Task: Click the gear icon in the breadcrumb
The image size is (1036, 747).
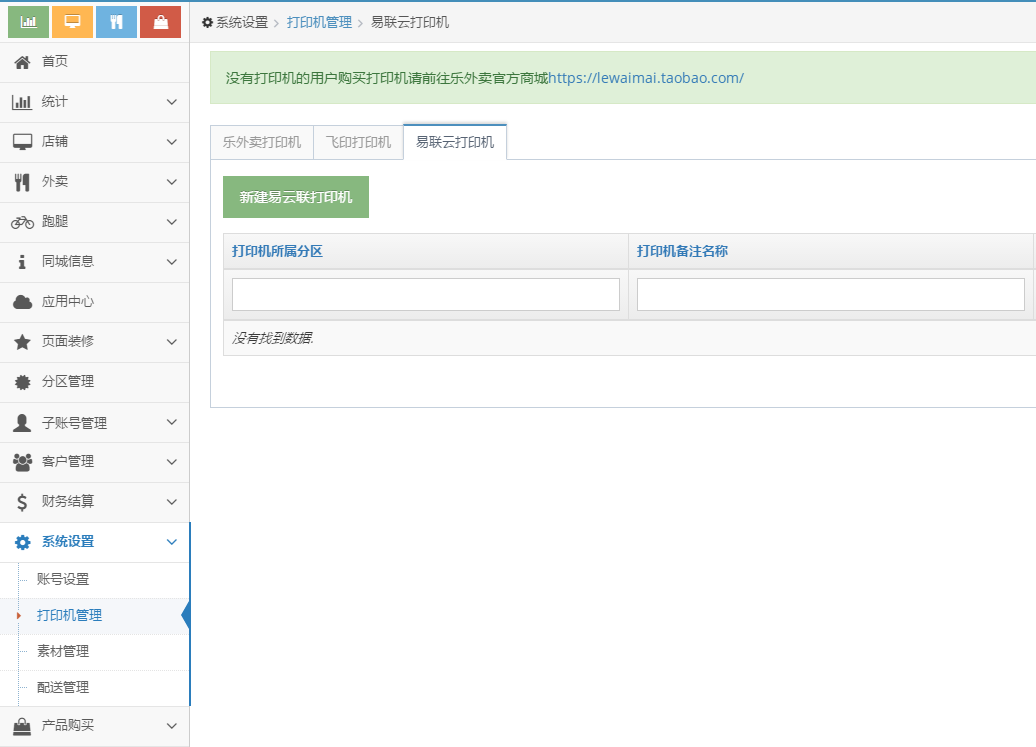Action: click(x=207, y=22)
